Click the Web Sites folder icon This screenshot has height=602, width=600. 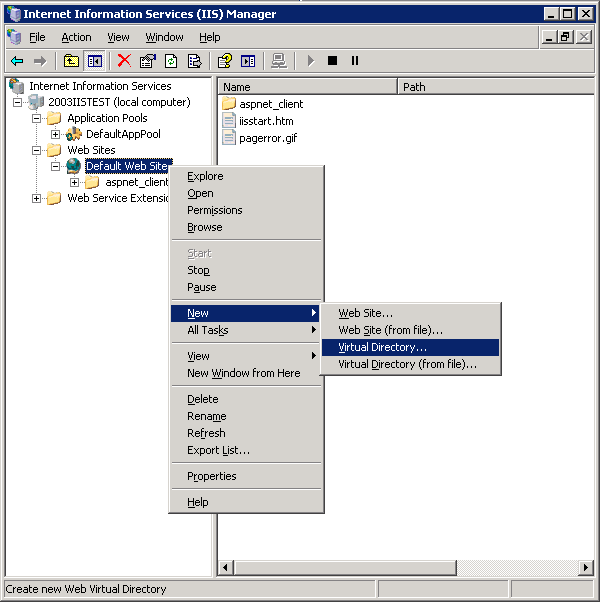pyautogui.click(x=54, y=150)
